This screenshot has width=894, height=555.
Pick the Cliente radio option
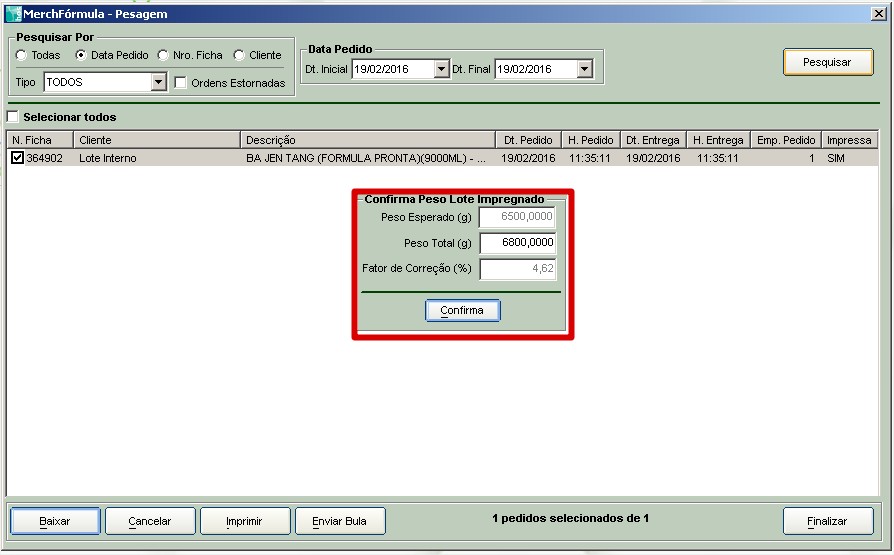(x=239, y=55)
